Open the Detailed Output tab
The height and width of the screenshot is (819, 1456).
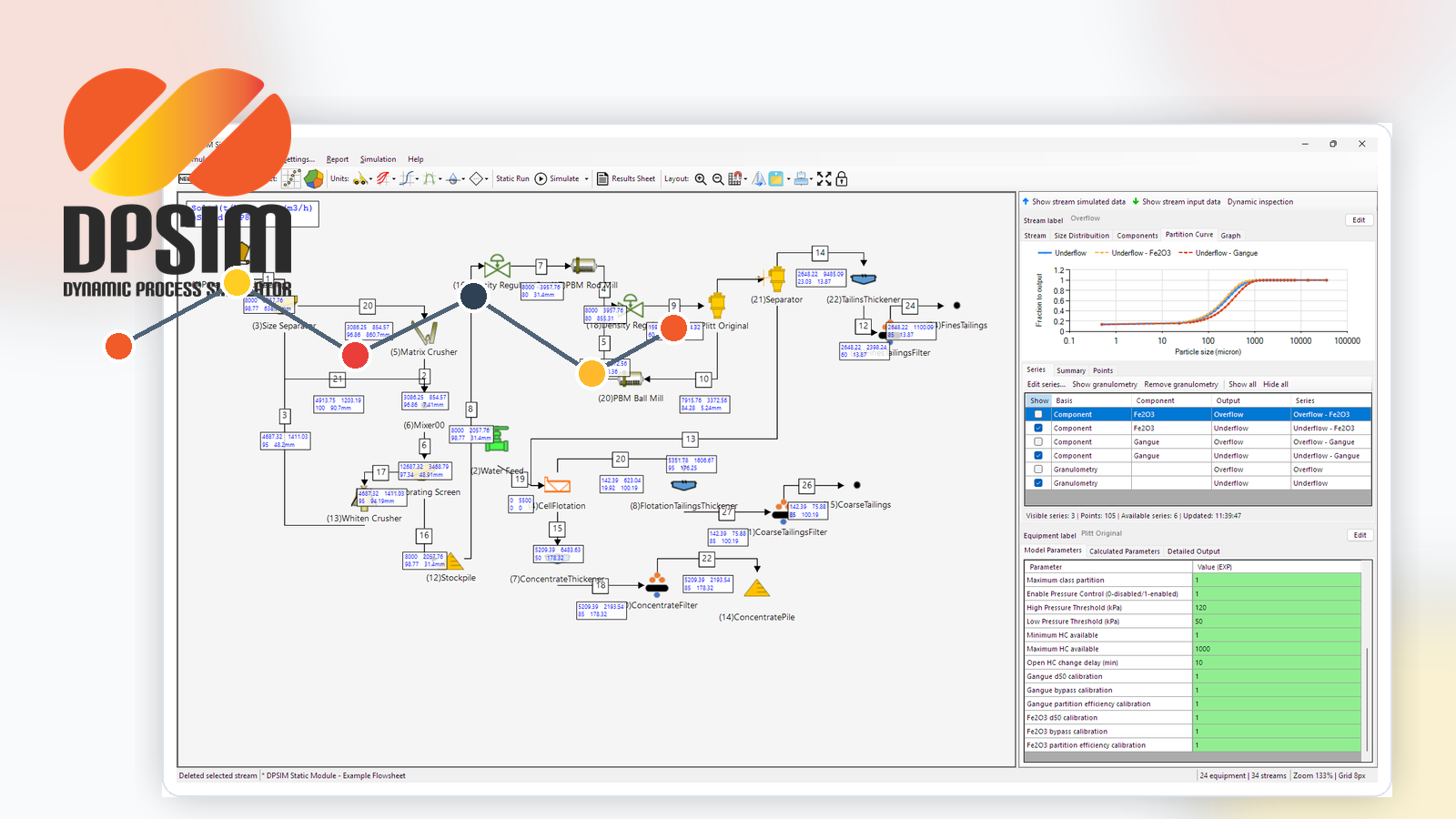[x=1194, y=551]
